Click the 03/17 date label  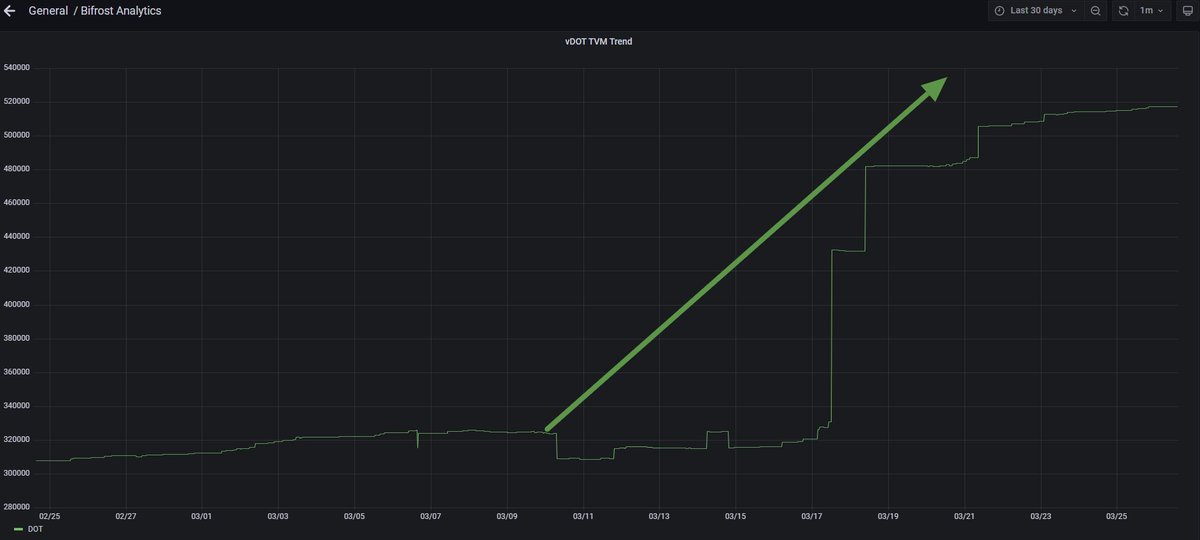(811, 516)
